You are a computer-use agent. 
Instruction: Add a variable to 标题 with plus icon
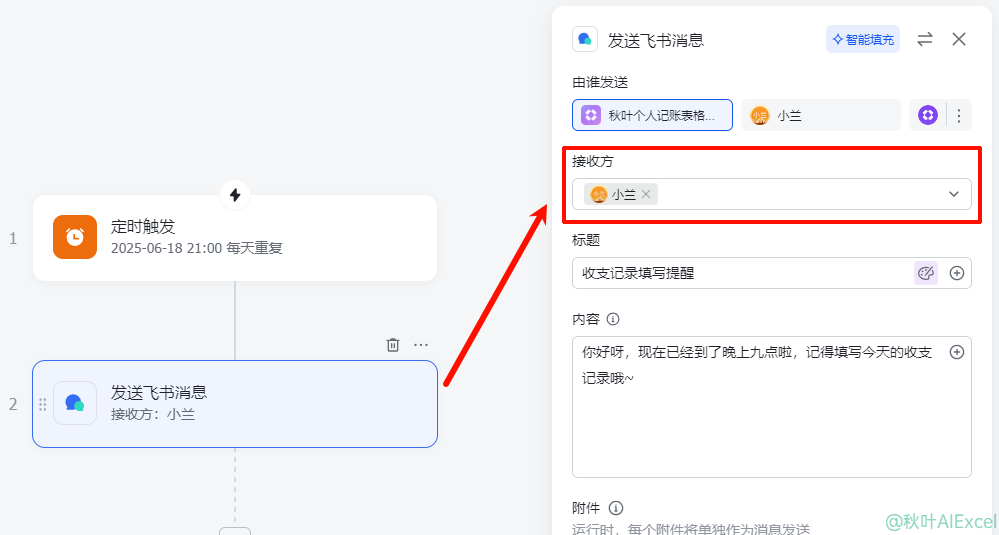pyautogui.click(x=956, y=273)
